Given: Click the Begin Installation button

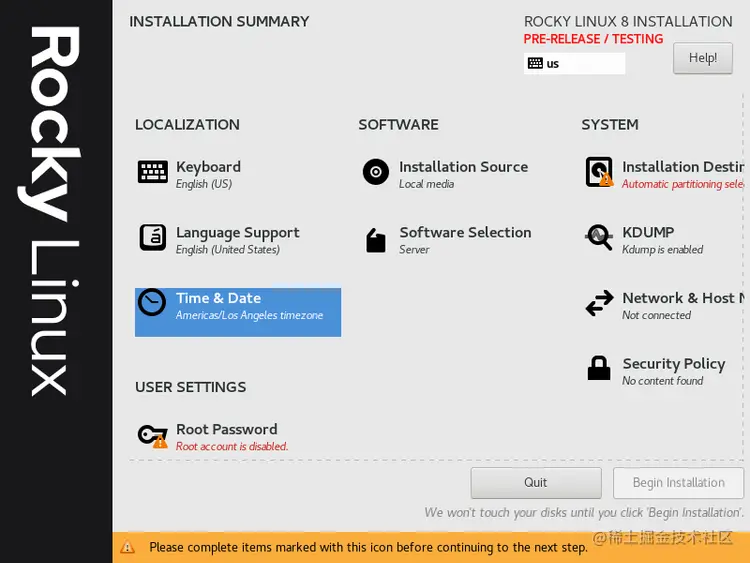Looking at the screenshot, I should tap(678, 483).
